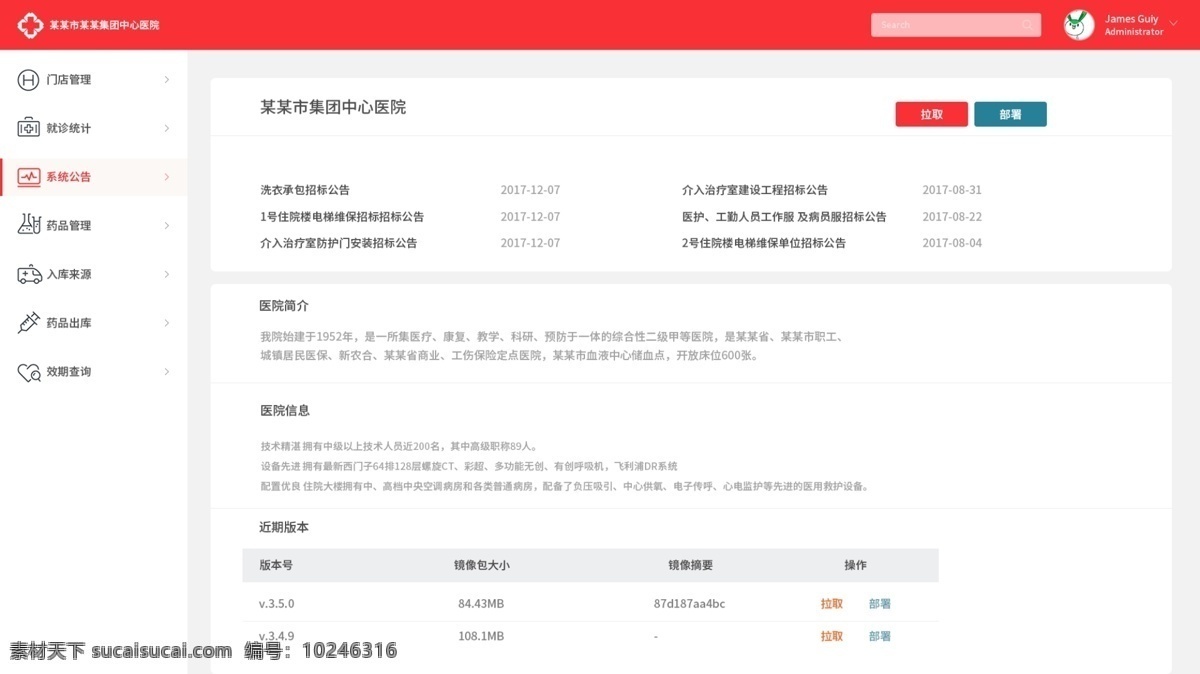Click the red 拉取 button
Image resolution: width=1200 pixels, height=674 pixels.
[932, 114]
